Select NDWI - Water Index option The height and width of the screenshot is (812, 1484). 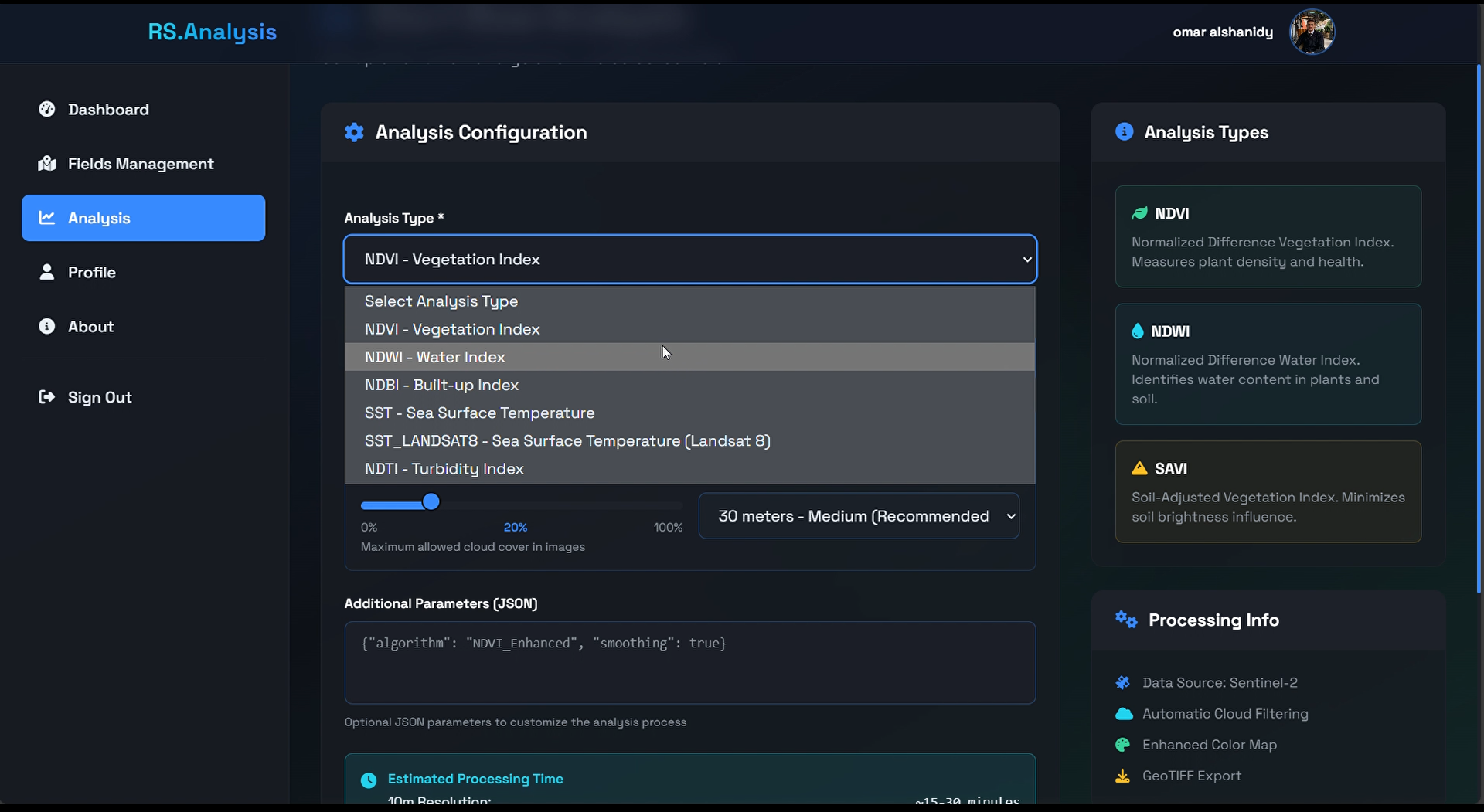tap(689, 357)
